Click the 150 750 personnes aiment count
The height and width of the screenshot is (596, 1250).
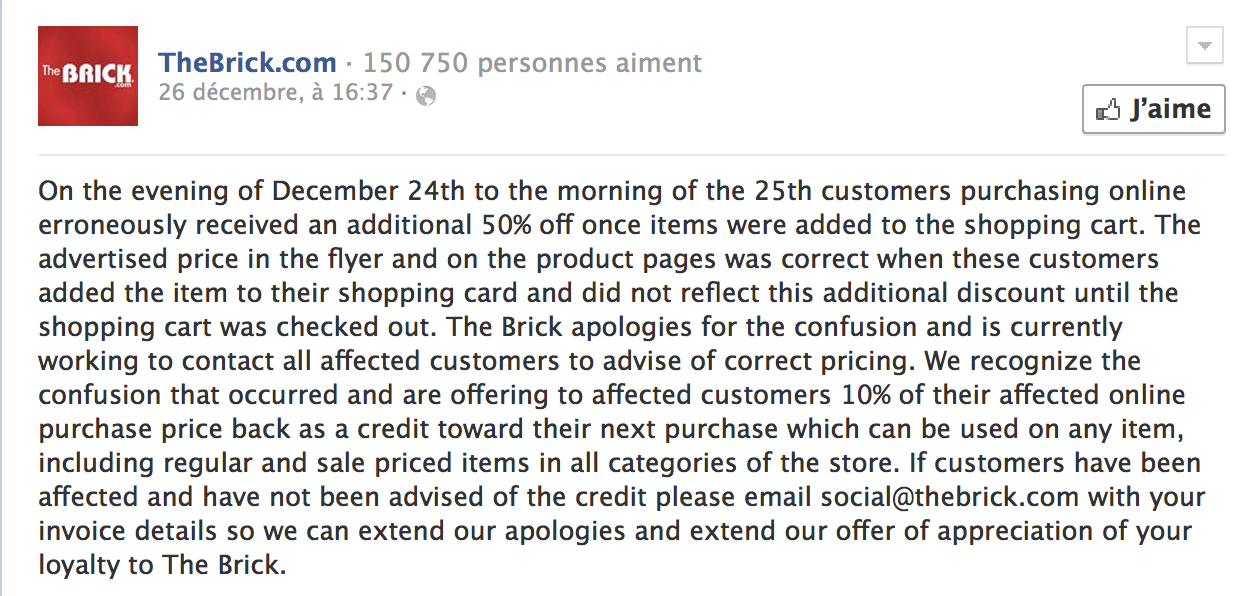coord(532,63)
